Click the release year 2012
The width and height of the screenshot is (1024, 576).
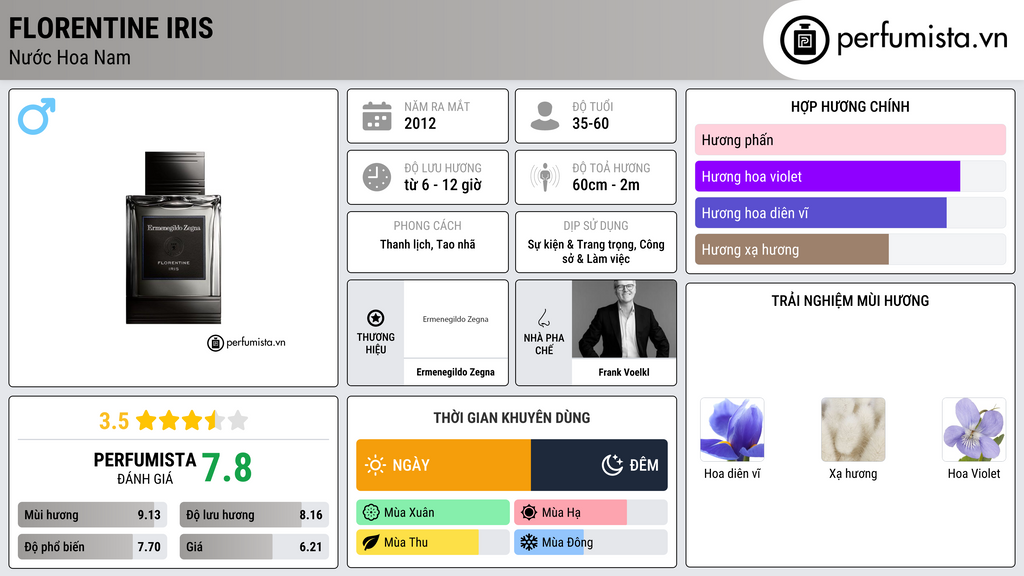pos(420,123)
